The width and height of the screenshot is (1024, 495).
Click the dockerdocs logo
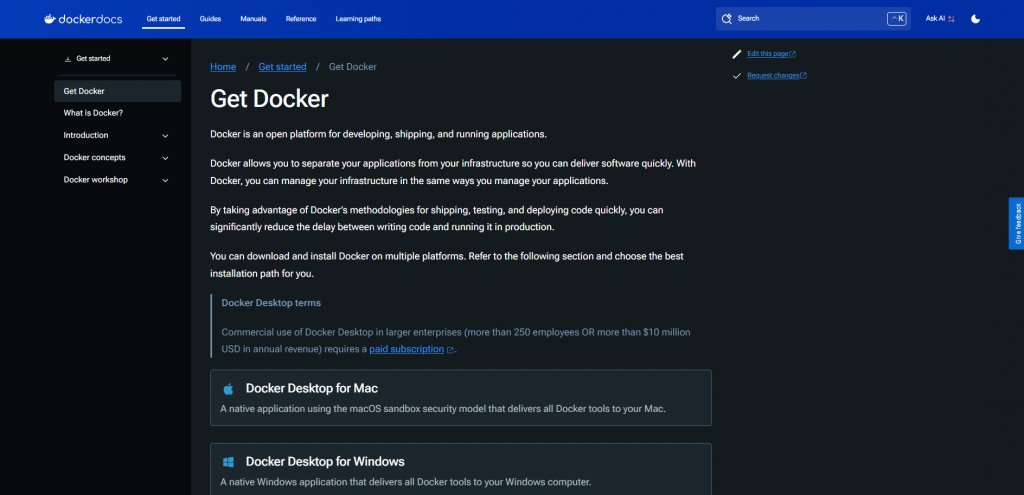pos(83,19)
